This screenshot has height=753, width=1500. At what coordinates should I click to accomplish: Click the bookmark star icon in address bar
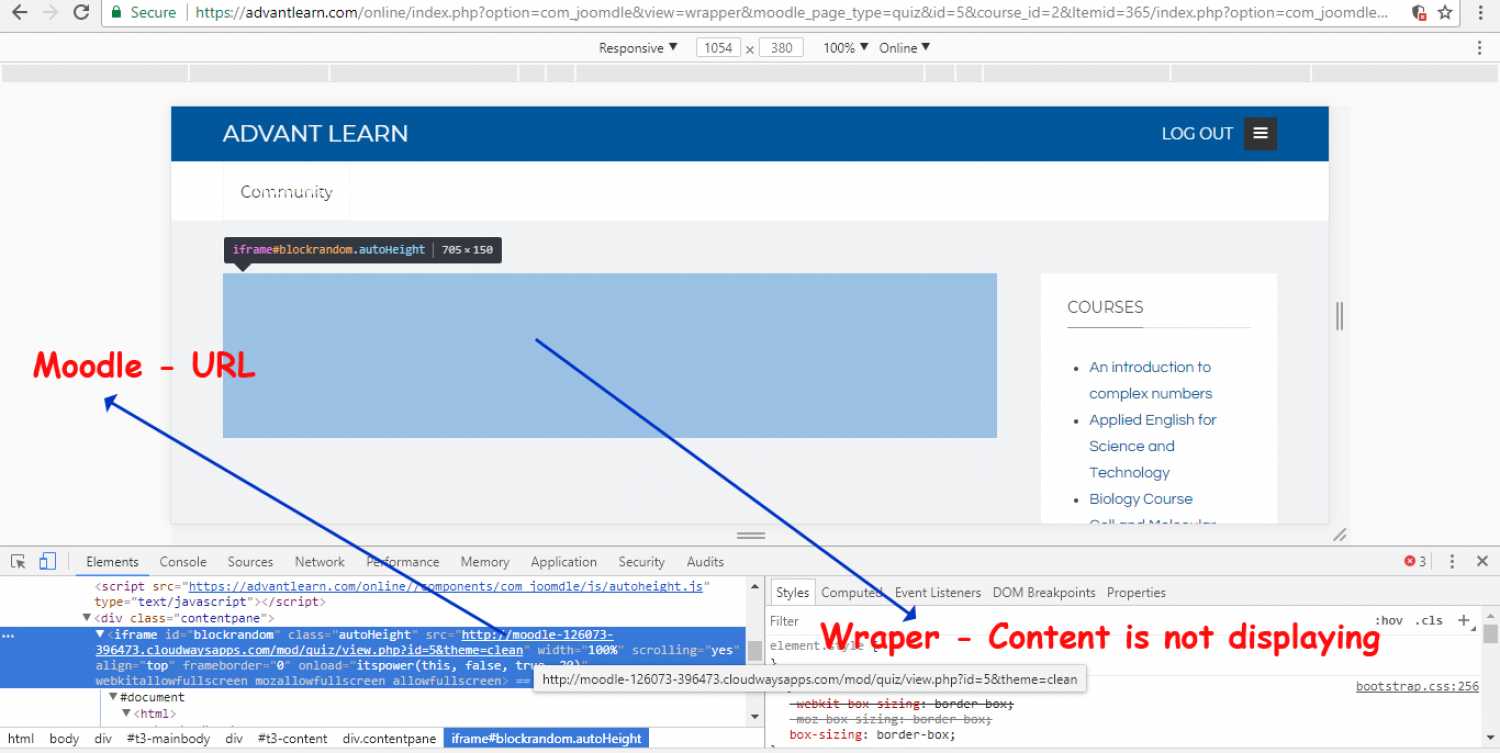coord(1445,13)
